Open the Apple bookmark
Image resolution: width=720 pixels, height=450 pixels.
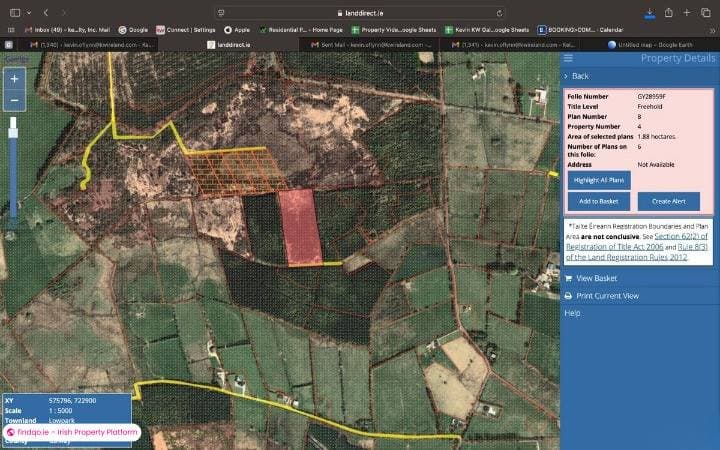(x=237, y=30)
